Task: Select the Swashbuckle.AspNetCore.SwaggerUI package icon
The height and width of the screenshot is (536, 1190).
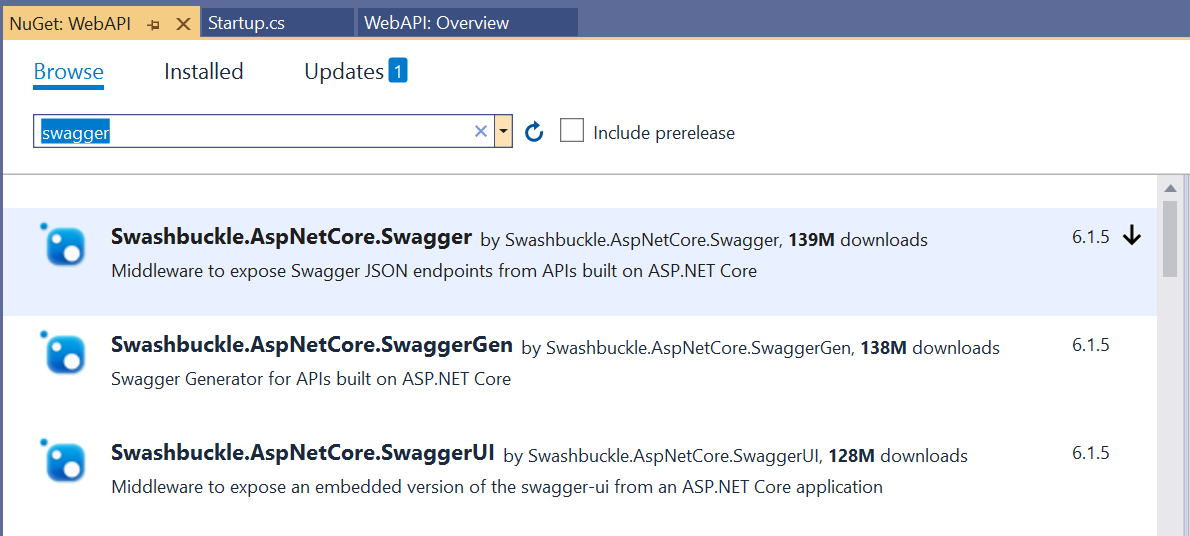Action: click(x=65, y=459)
